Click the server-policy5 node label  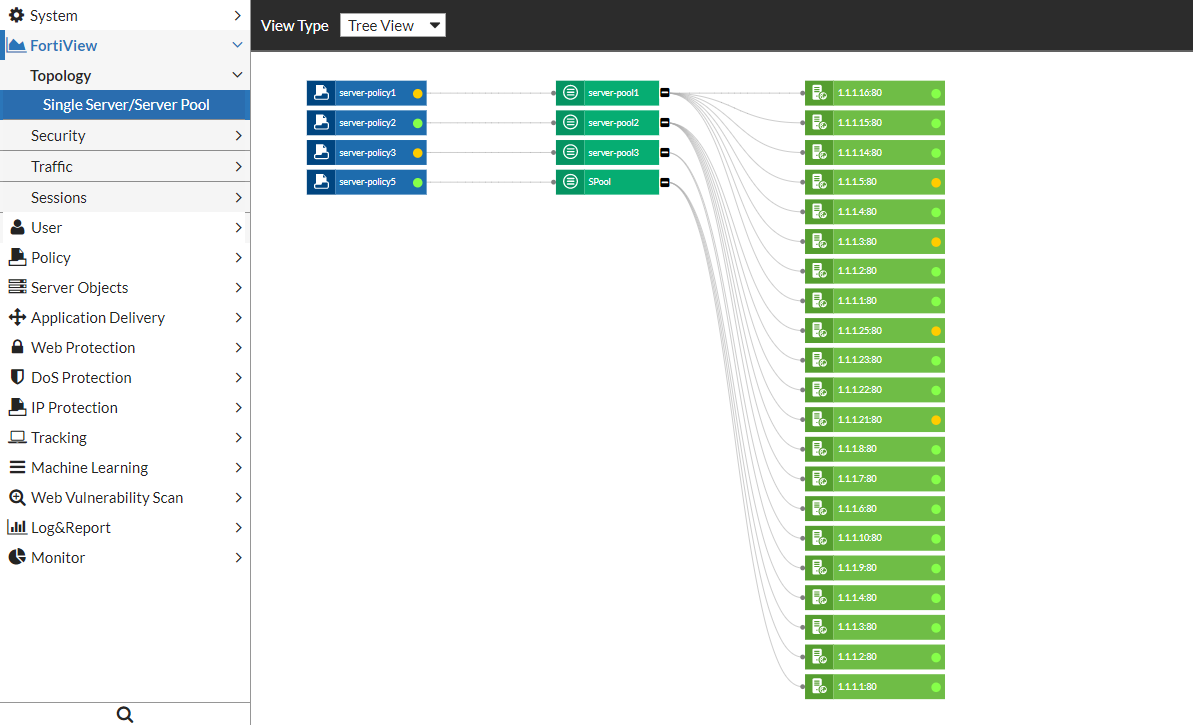point(368,182)
